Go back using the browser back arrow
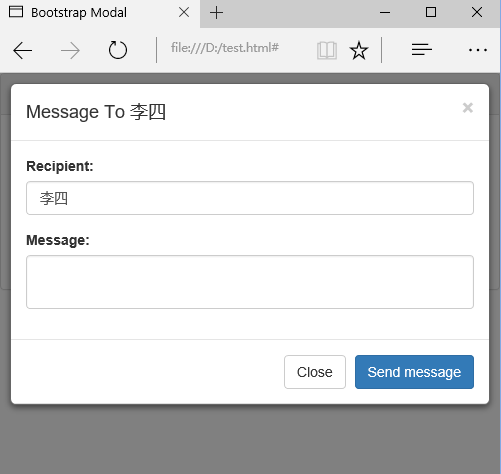The image size is (501, 474). [x=23, y=50]
